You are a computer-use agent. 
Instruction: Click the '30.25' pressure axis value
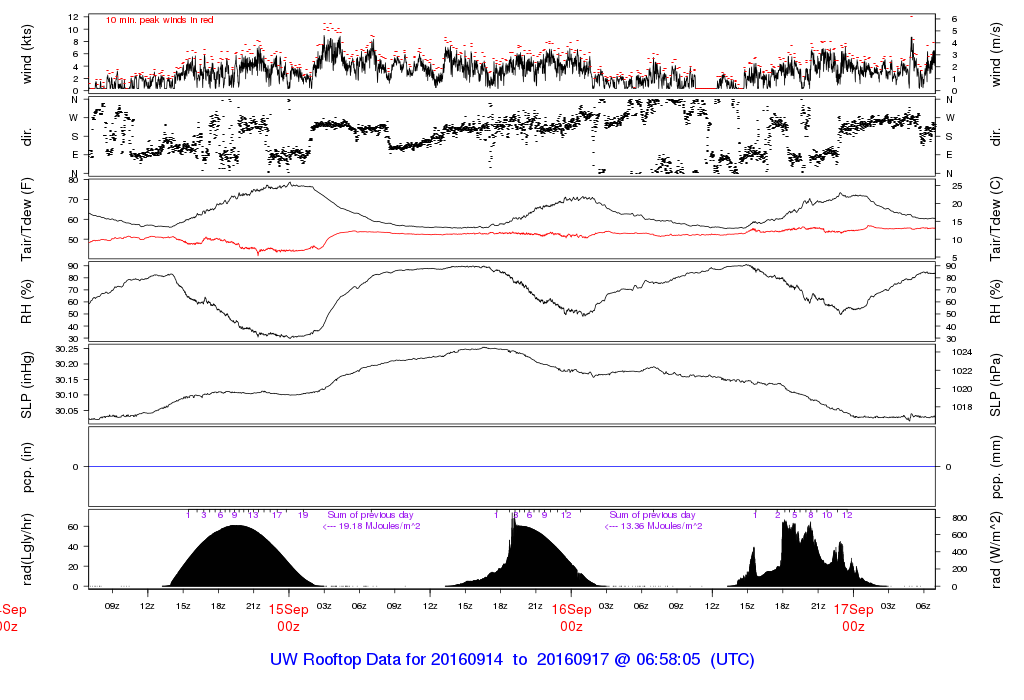pyautogui.click(x=67, y=349)
